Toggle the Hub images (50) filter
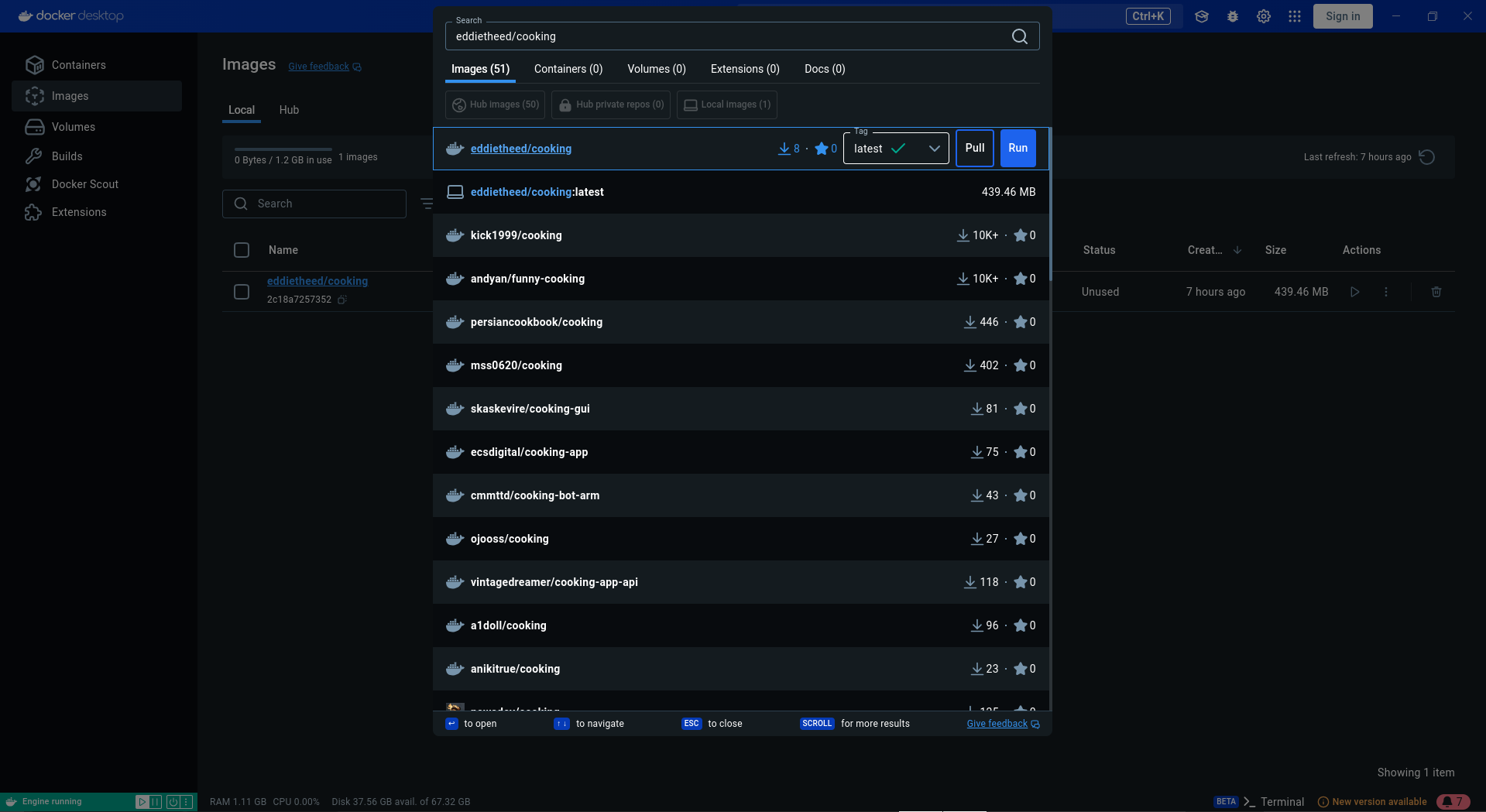Screen dimensions: 1486x812 point(495,104)
